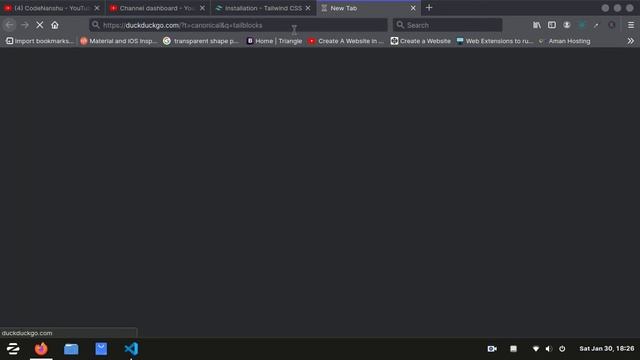Screen dimensions: 640x360
Task: Open Visual Studio Code from the taskbar
Action: (x=131, y=349)
